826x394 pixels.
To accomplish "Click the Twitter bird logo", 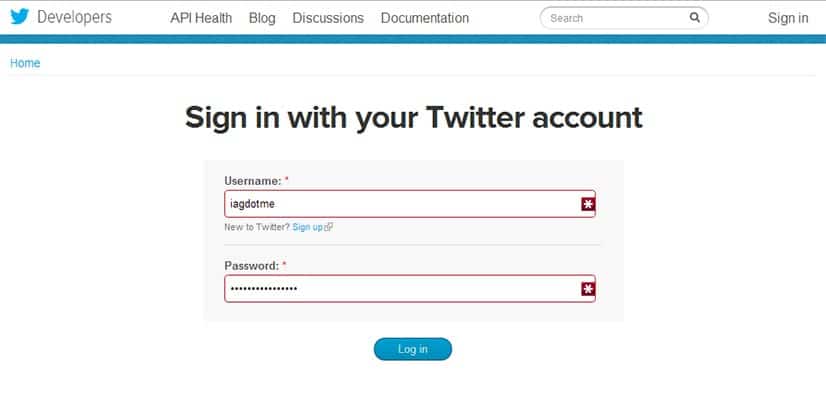I will 19,17.
